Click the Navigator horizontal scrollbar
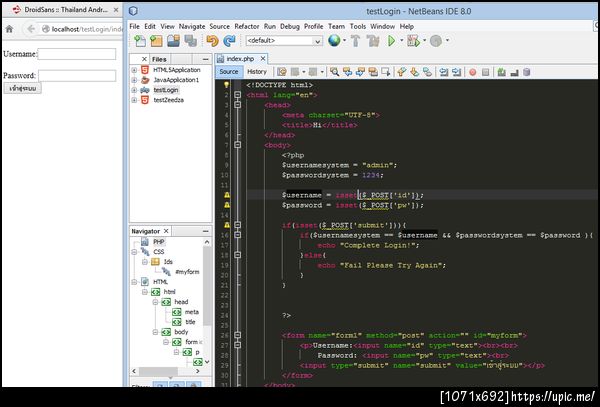 click(x=158, y=371)
